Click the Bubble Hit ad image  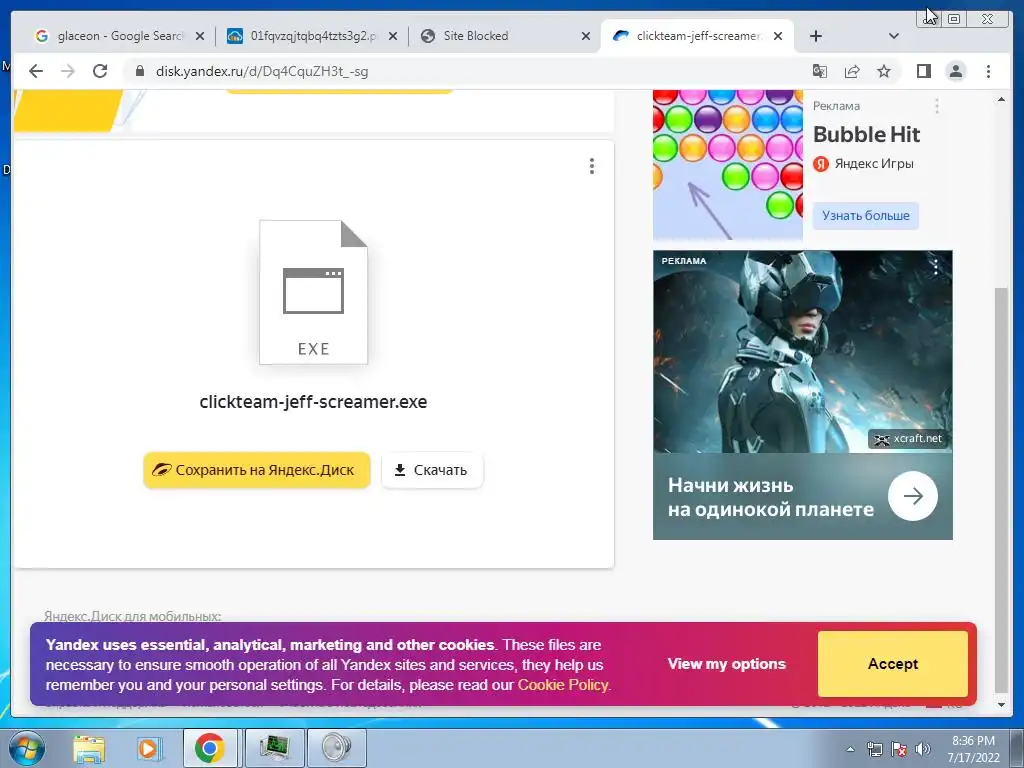[x=728, y=165]
